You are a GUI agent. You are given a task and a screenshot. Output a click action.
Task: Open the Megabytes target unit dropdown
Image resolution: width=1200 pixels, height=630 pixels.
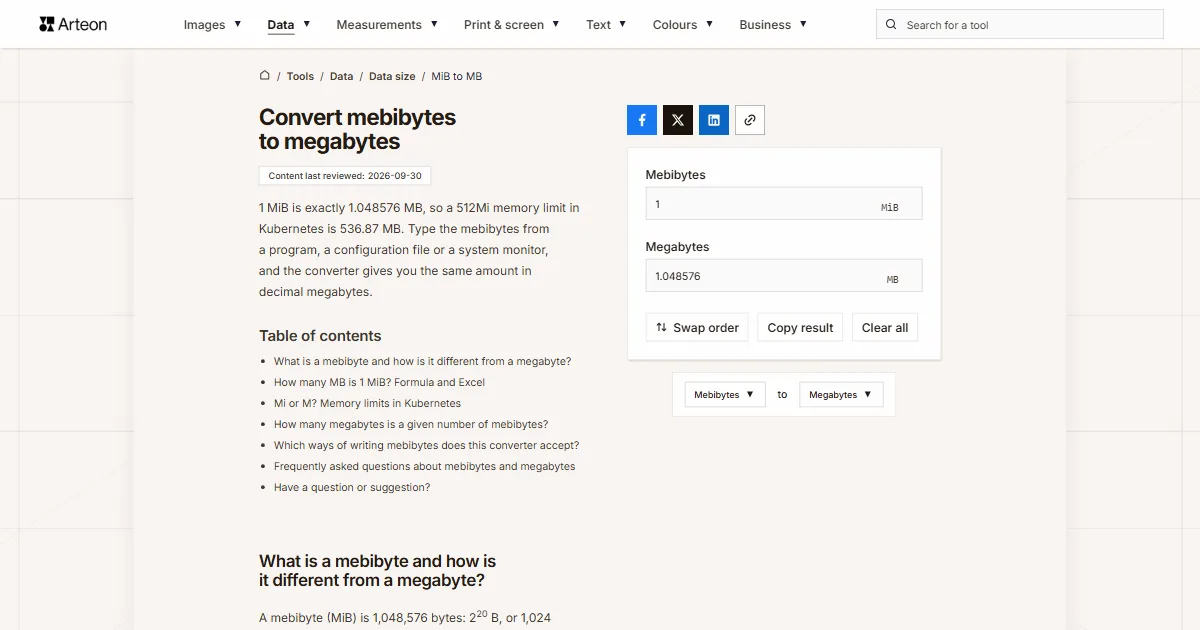(841, 395)
